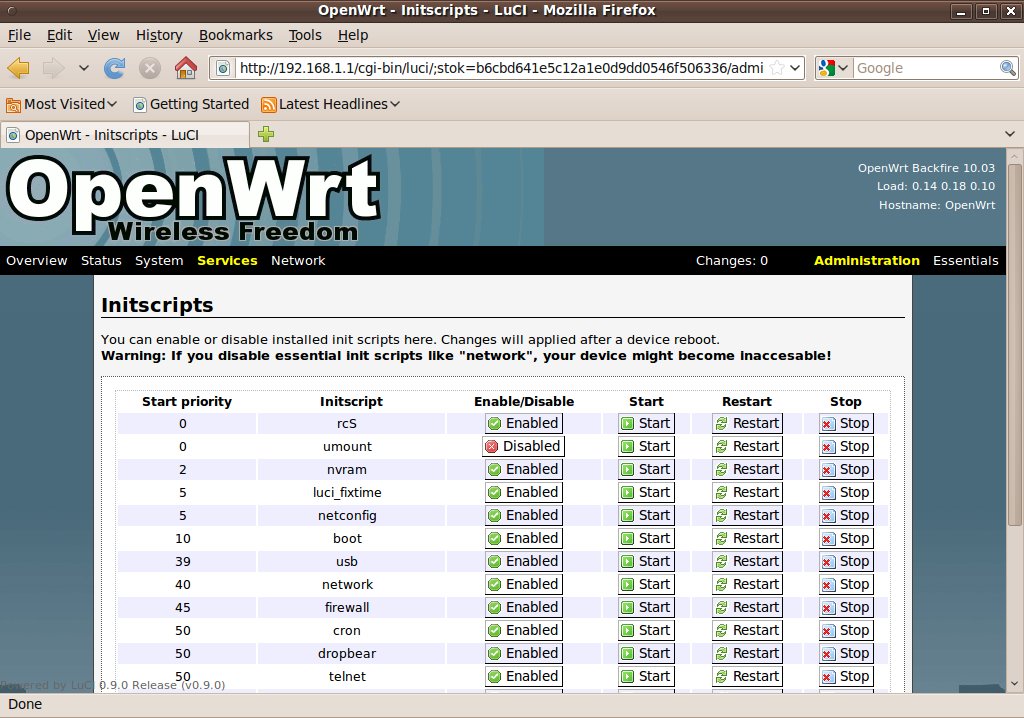Click the Reload page icon
This screenshot has height=718, width=1024.
pos(115,68)
